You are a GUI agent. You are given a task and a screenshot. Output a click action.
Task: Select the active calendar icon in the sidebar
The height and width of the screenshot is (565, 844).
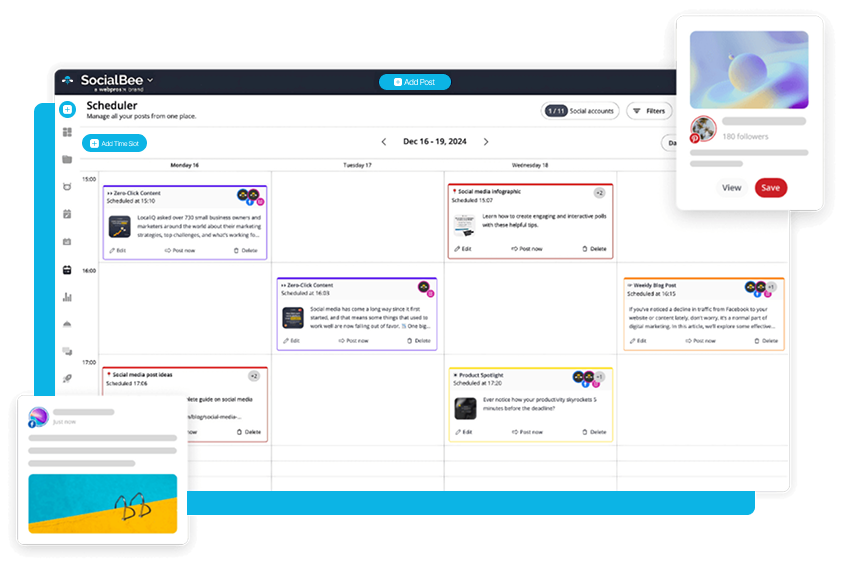click(67, 269)
